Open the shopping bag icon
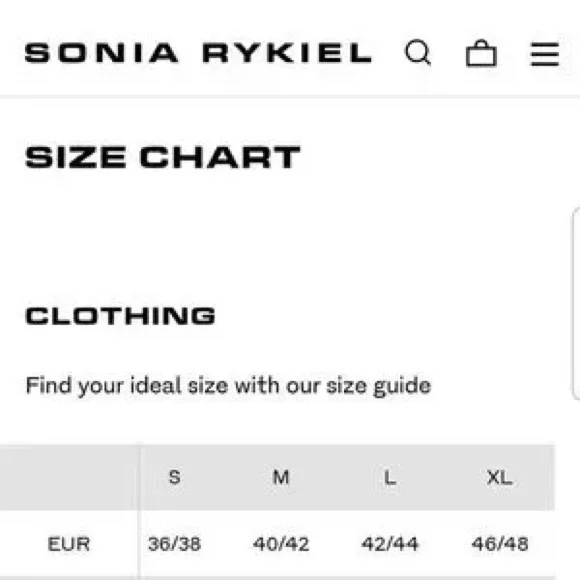This screenshot has width=580, height=580. (481, 53)
